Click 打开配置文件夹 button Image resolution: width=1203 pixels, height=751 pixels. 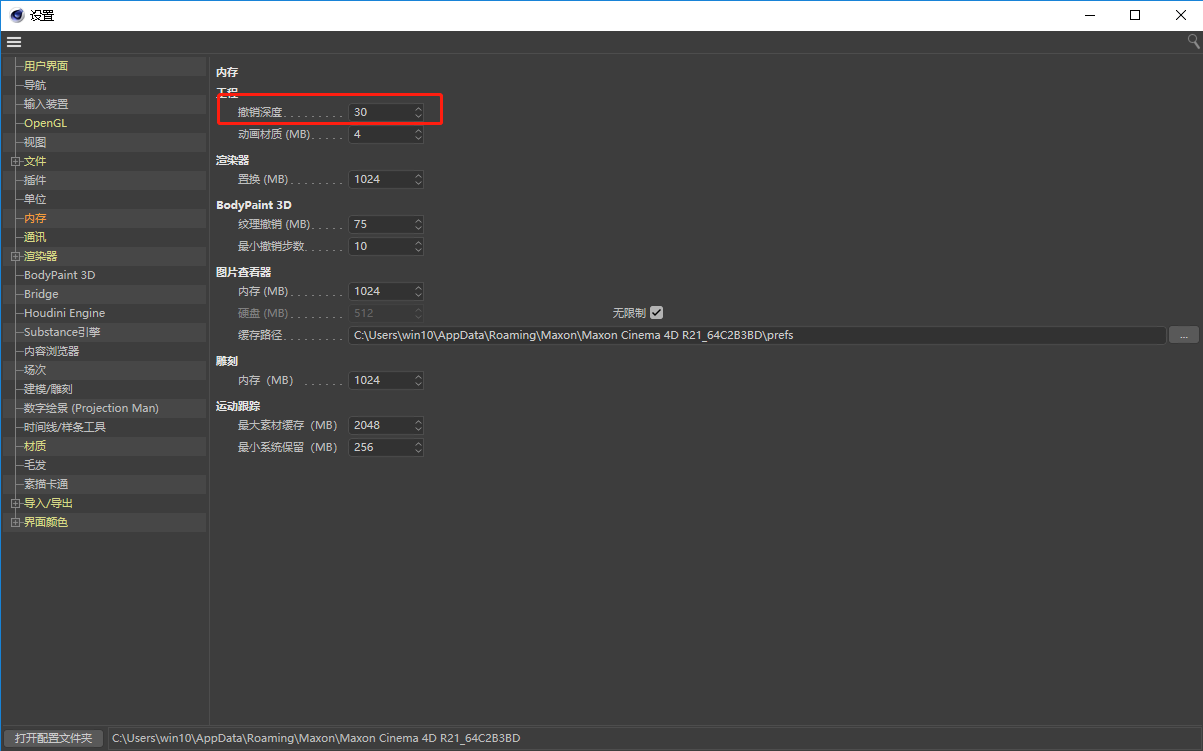[54, 738]
